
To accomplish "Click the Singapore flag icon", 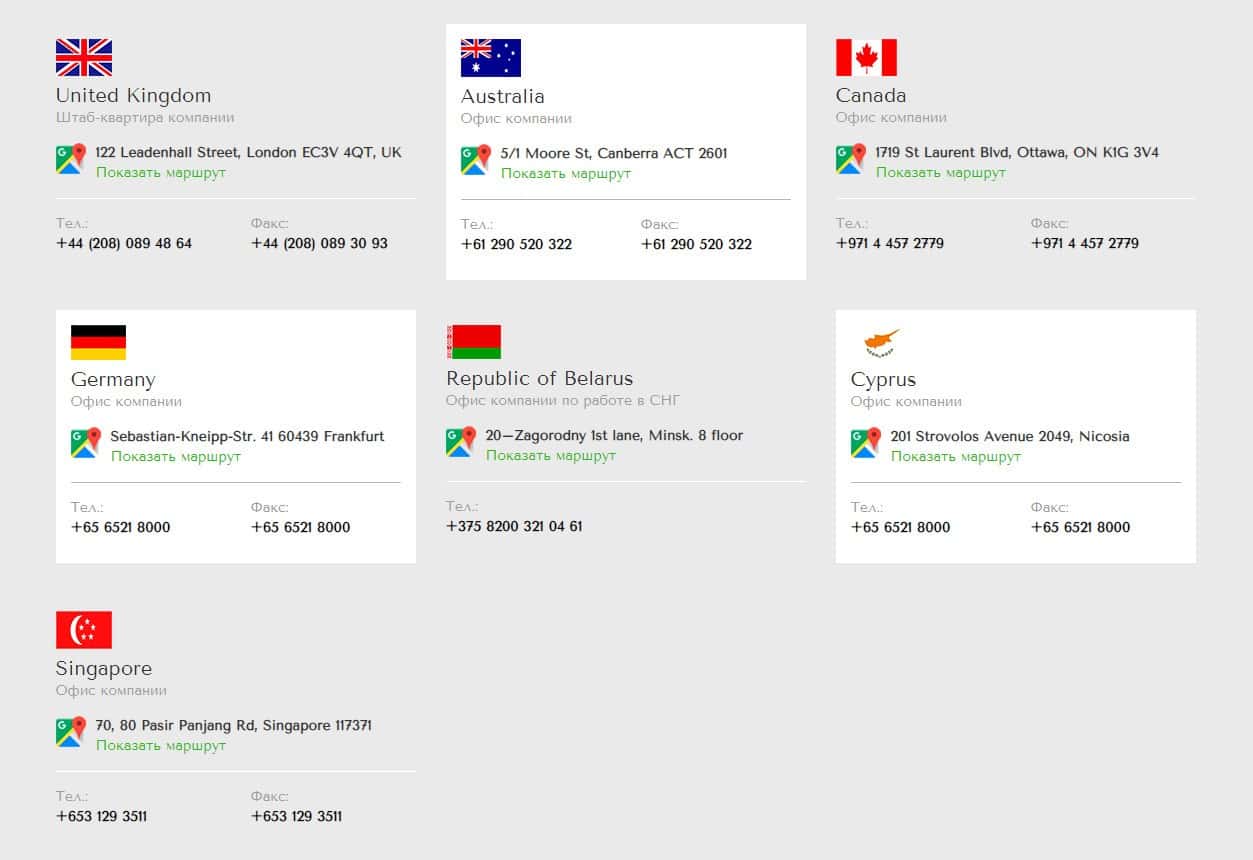I will tap(84, 630).
